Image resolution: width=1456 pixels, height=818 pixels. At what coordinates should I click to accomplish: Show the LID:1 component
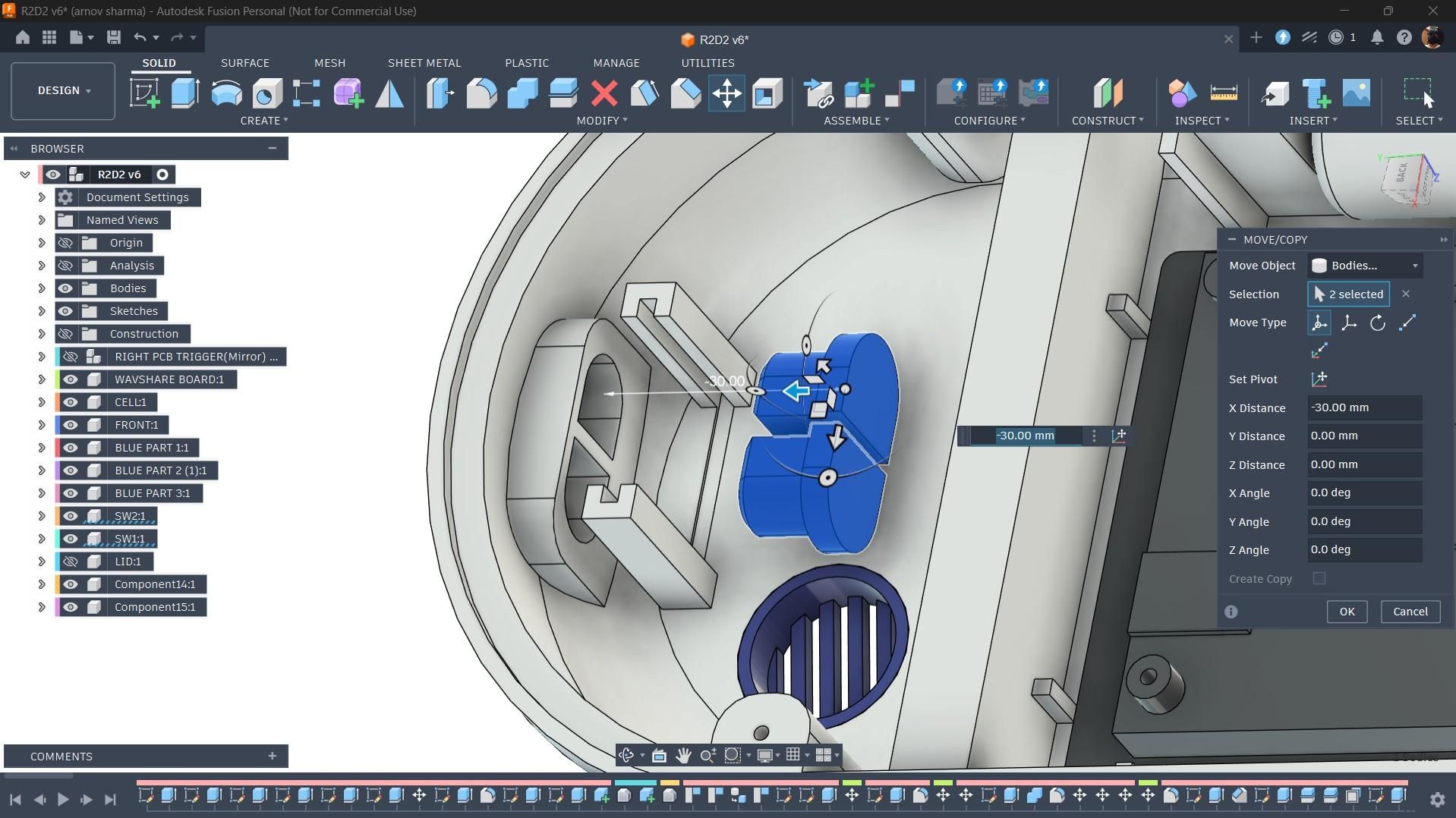[71, 562]
